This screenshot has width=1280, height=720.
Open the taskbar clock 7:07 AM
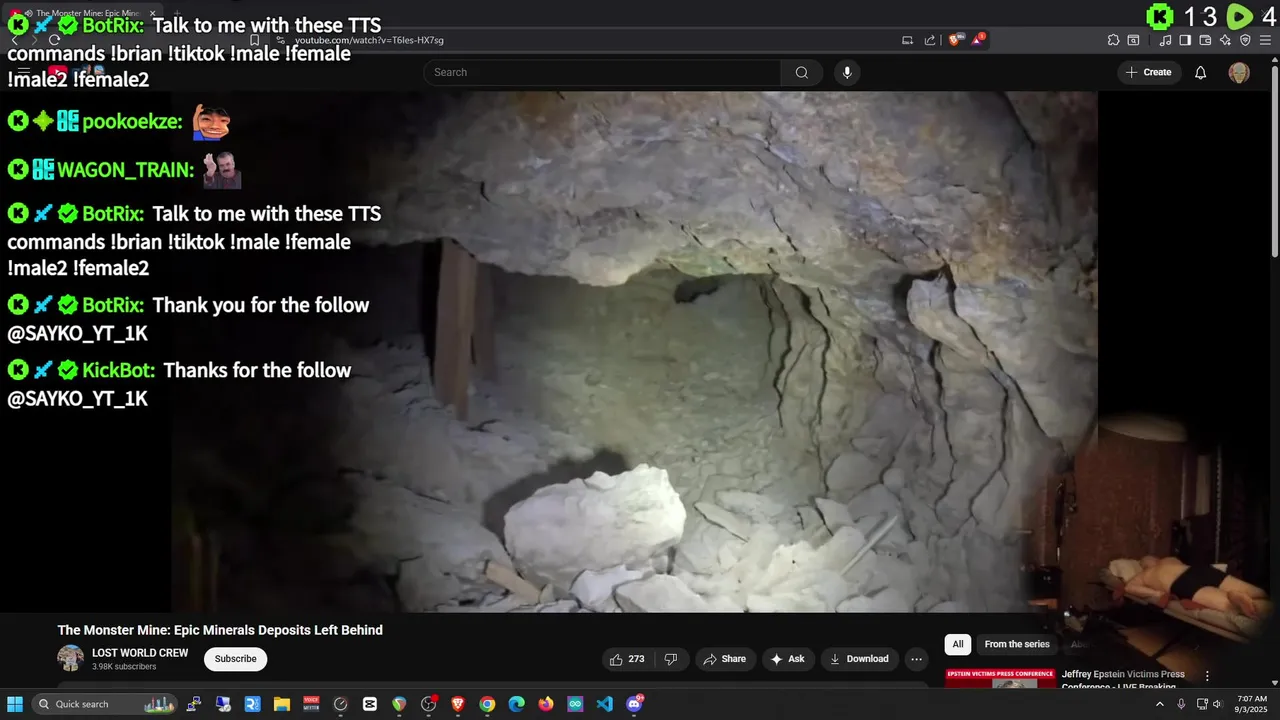(x=1252, y=704)
